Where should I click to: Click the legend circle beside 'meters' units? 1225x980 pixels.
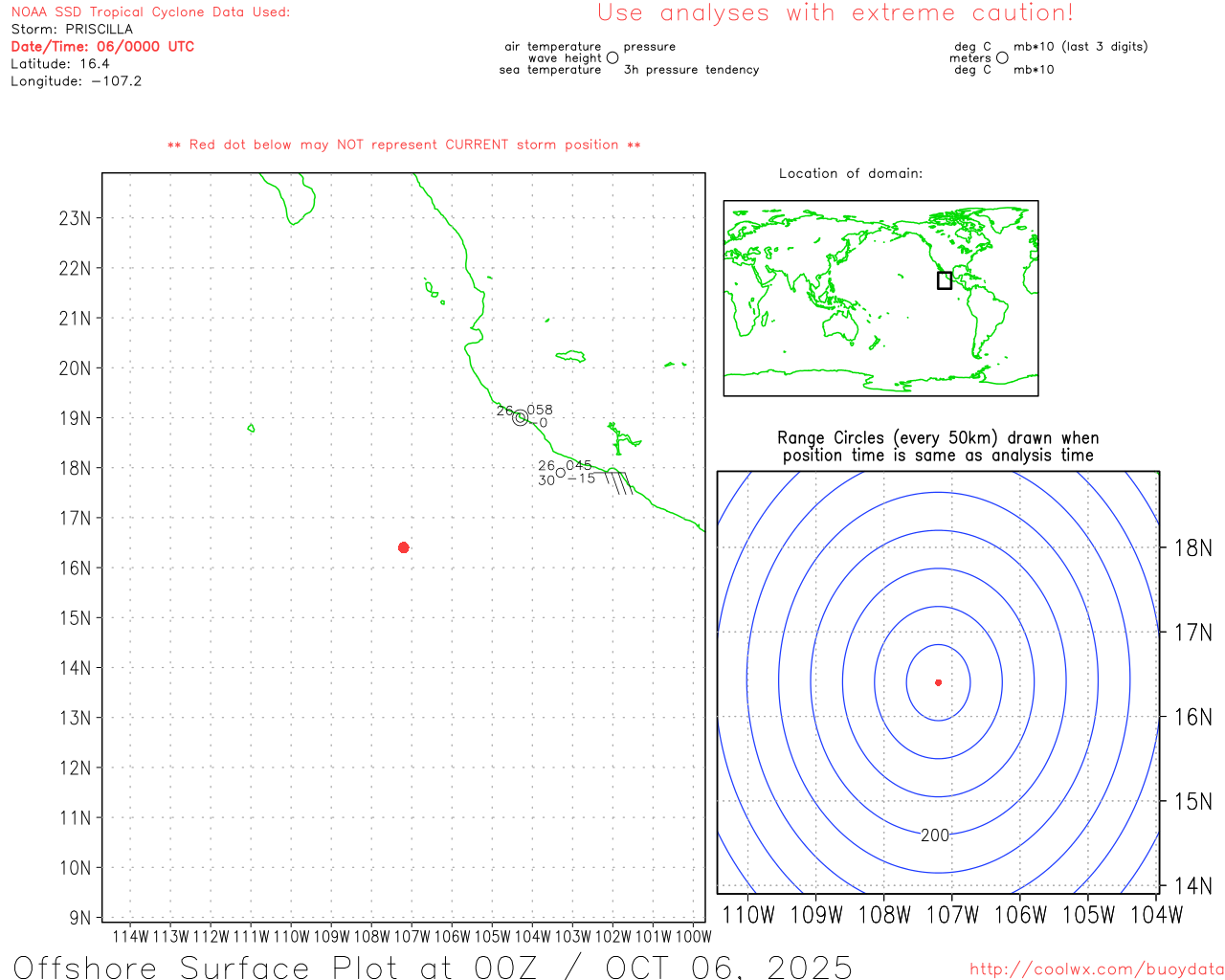1002,57
